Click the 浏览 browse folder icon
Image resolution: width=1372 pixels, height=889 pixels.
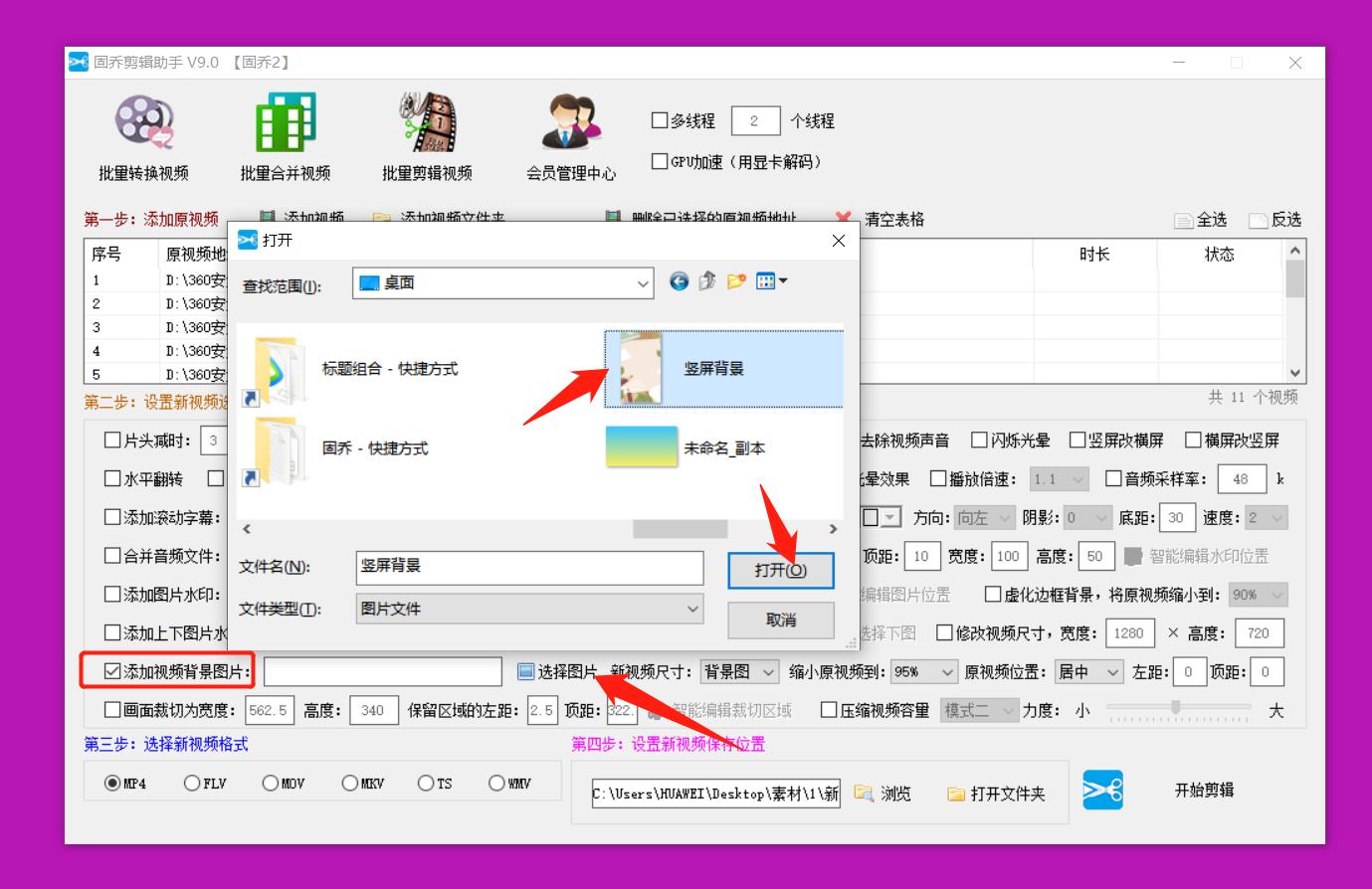coord(864,794)
